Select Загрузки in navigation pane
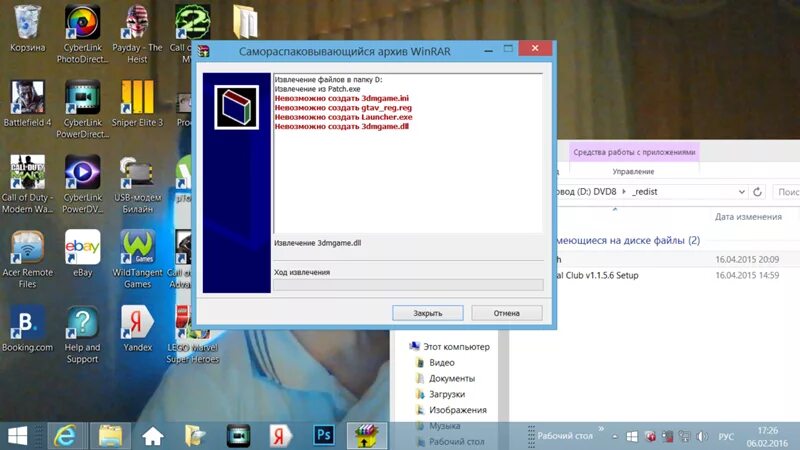 440,394
